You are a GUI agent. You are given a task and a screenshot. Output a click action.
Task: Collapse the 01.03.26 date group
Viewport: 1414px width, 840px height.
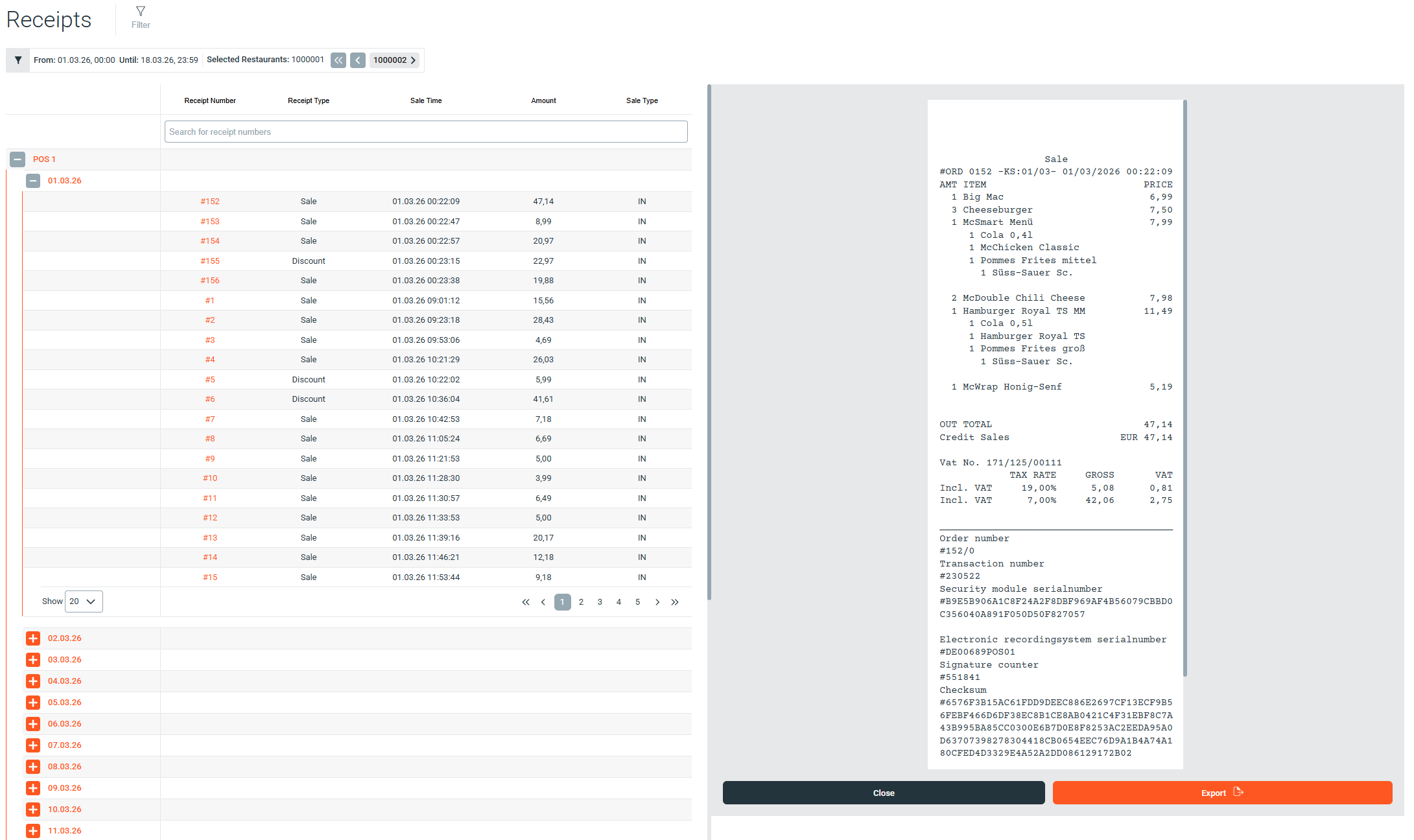33,181
